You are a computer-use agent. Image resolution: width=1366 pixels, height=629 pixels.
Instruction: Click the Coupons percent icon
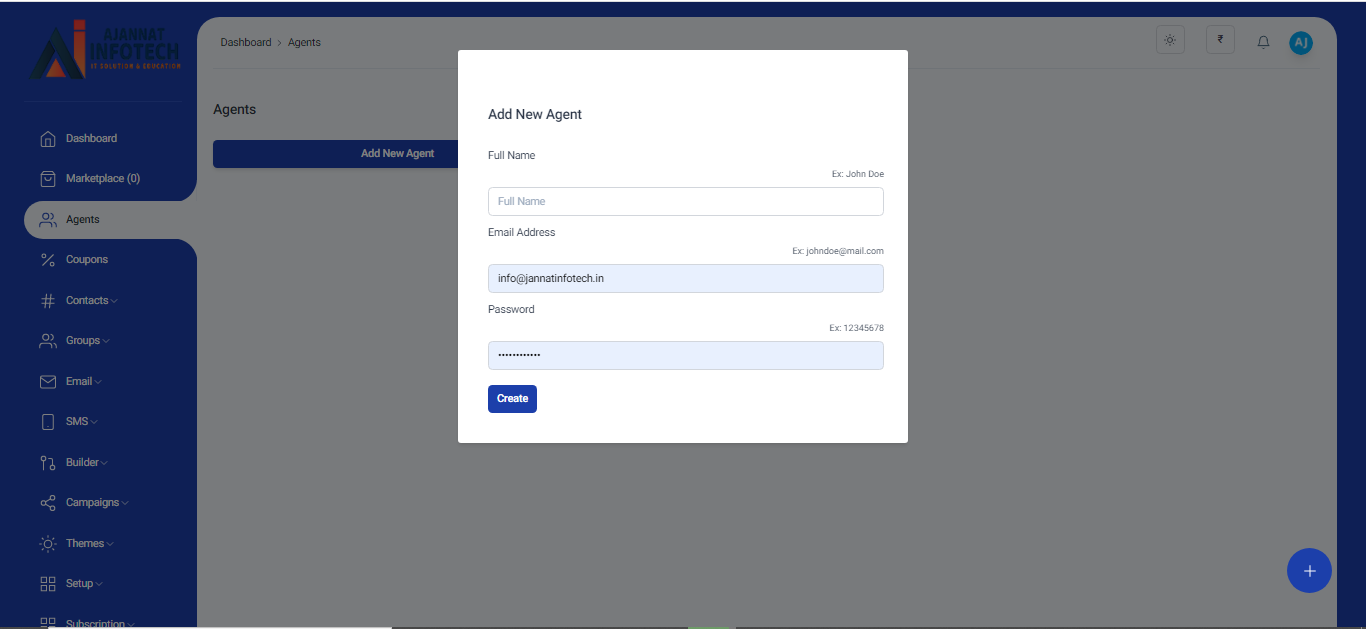click(x=47, y=260)
